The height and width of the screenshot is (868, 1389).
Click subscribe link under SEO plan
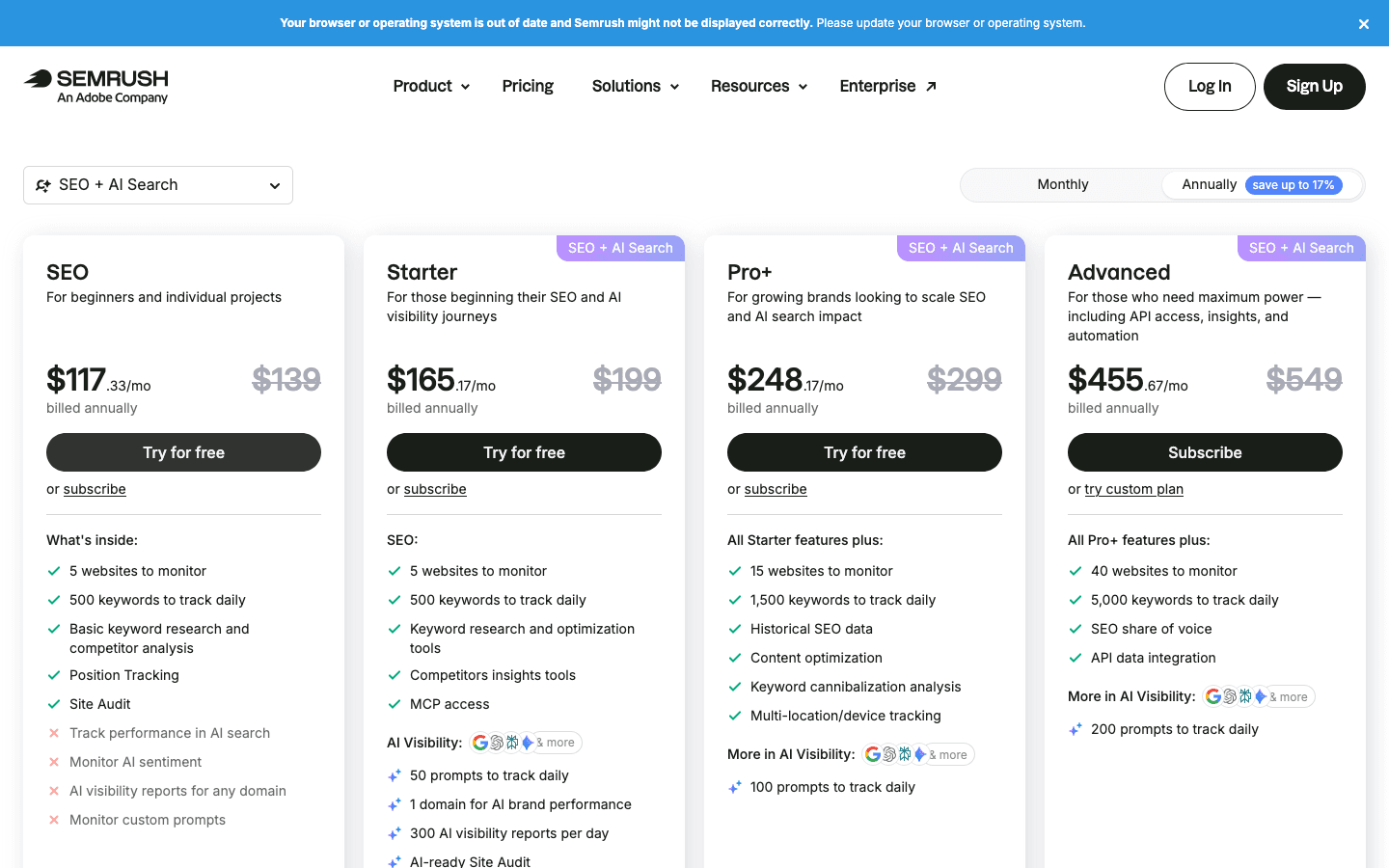95,489
